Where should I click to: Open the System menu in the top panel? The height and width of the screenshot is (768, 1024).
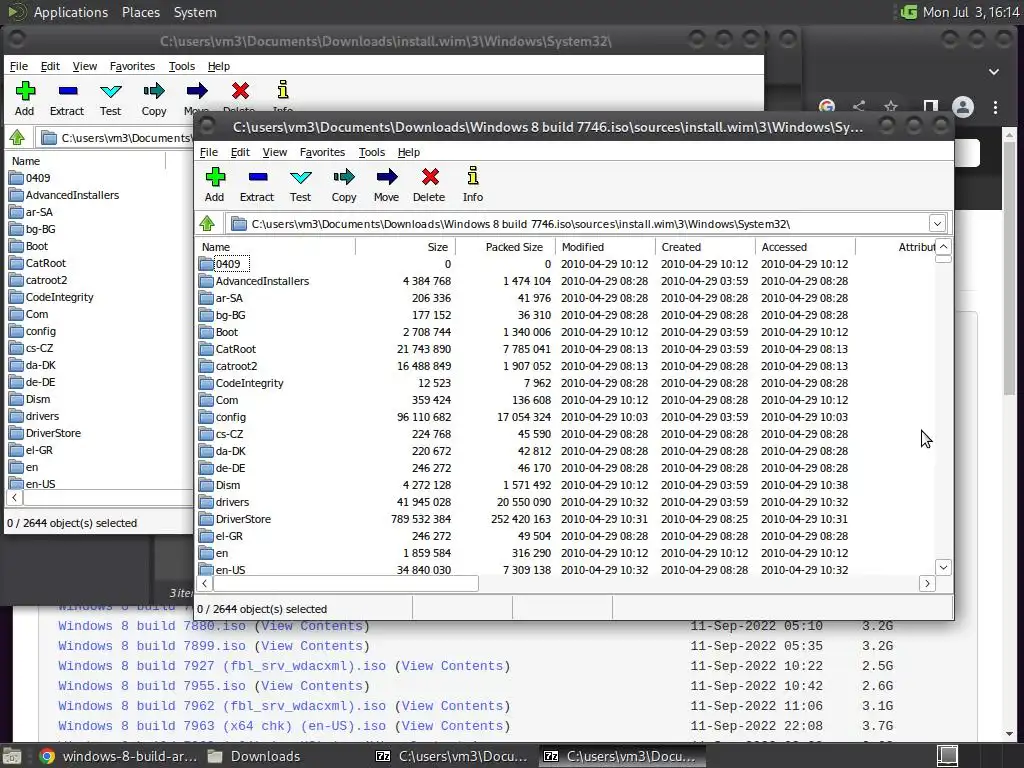pos(195,12)
